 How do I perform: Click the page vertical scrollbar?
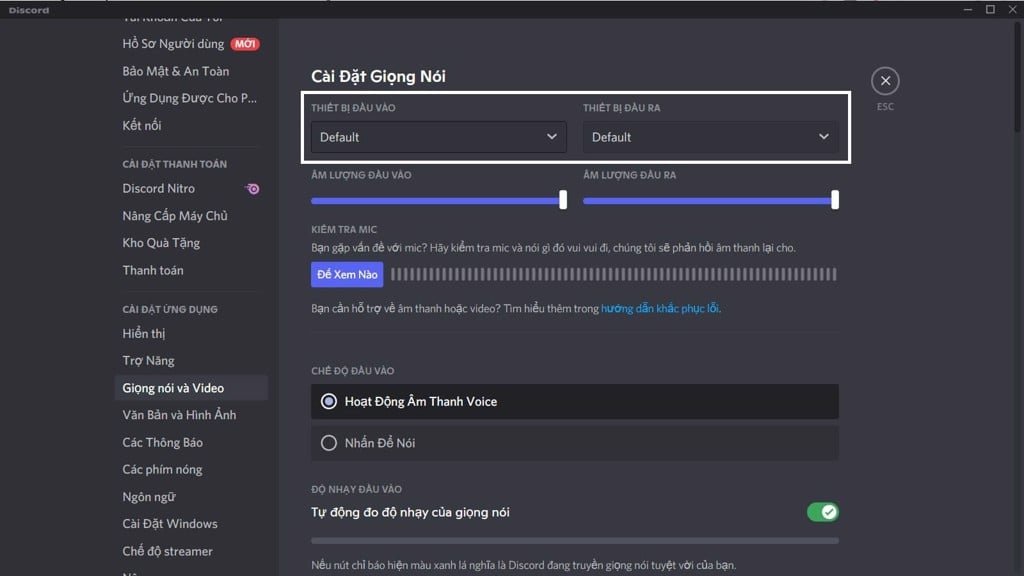(x=1017, y=77)
